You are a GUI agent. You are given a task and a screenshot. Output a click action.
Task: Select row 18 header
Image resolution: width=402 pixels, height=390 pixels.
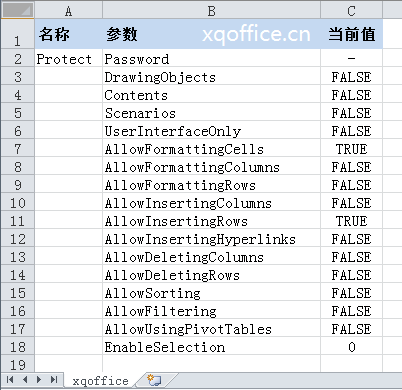click(x=18, y=347)
